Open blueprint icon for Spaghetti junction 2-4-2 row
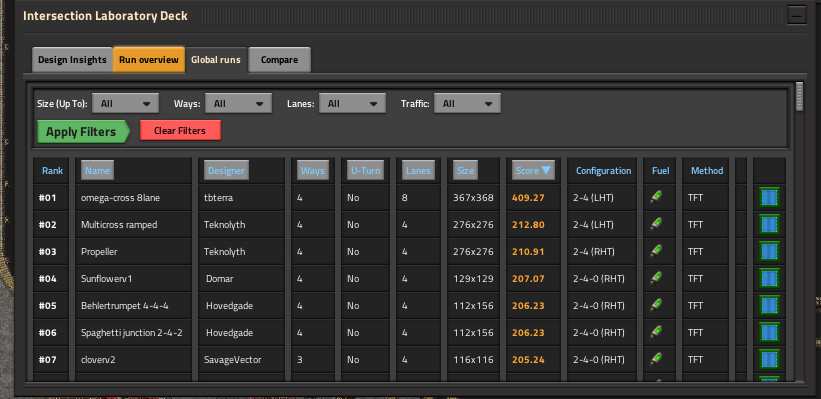Image resolution: width=821 pixels, height=399 pixels. [x=769, y=332]
